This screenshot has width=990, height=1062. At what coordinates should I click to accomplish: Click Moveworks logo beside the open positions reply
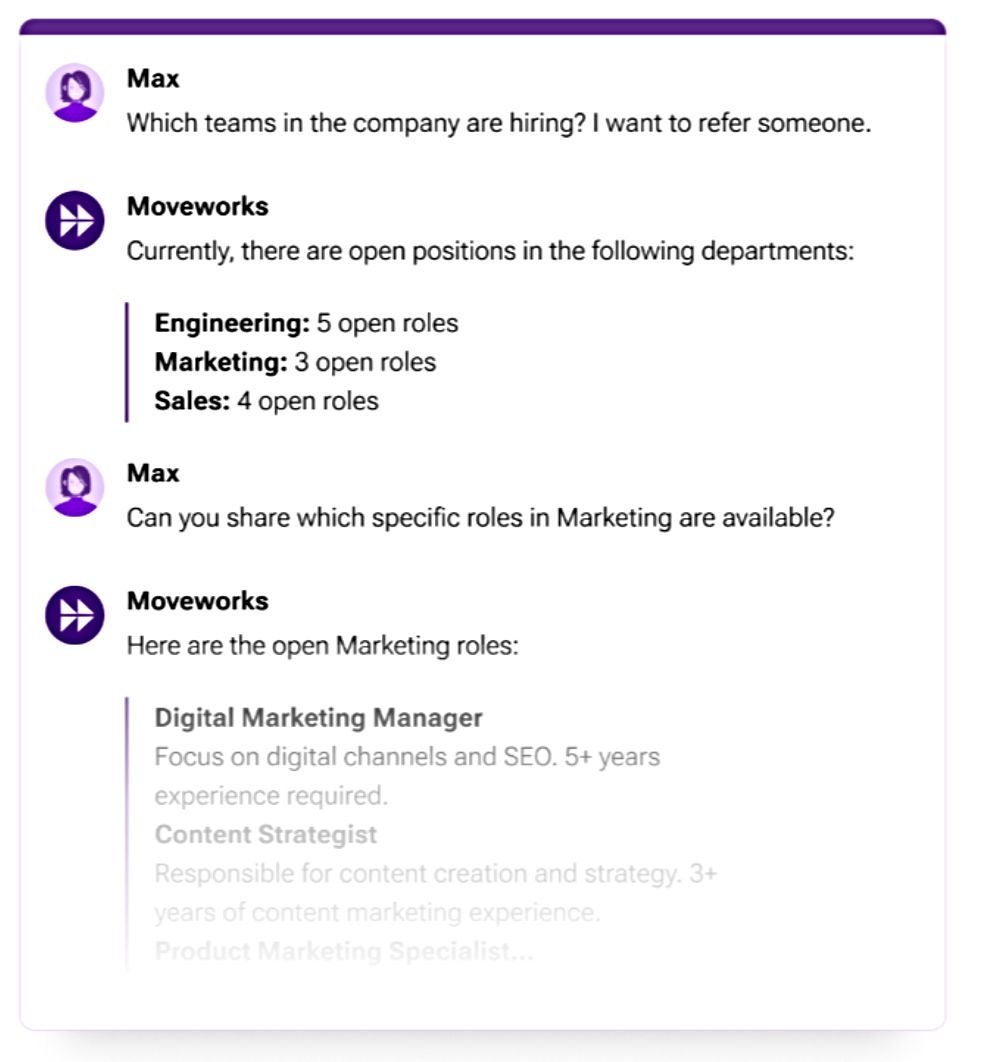[x=74, y=220]
